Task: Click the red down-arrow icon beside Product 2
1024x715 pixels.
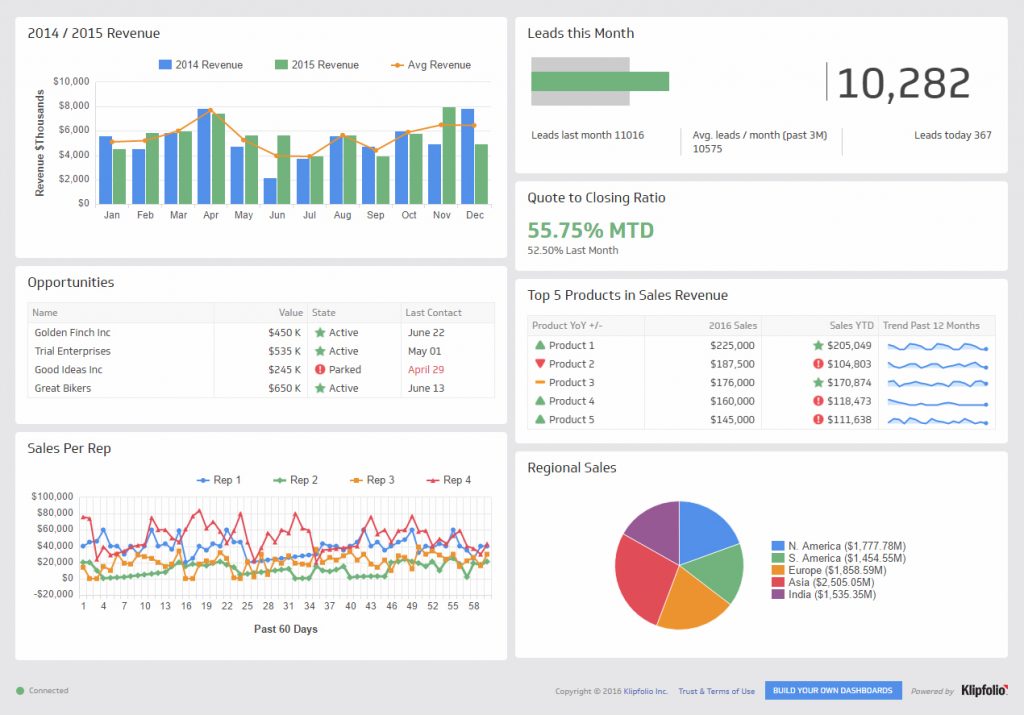Action: pyautogui.click(x=541, y=363)
